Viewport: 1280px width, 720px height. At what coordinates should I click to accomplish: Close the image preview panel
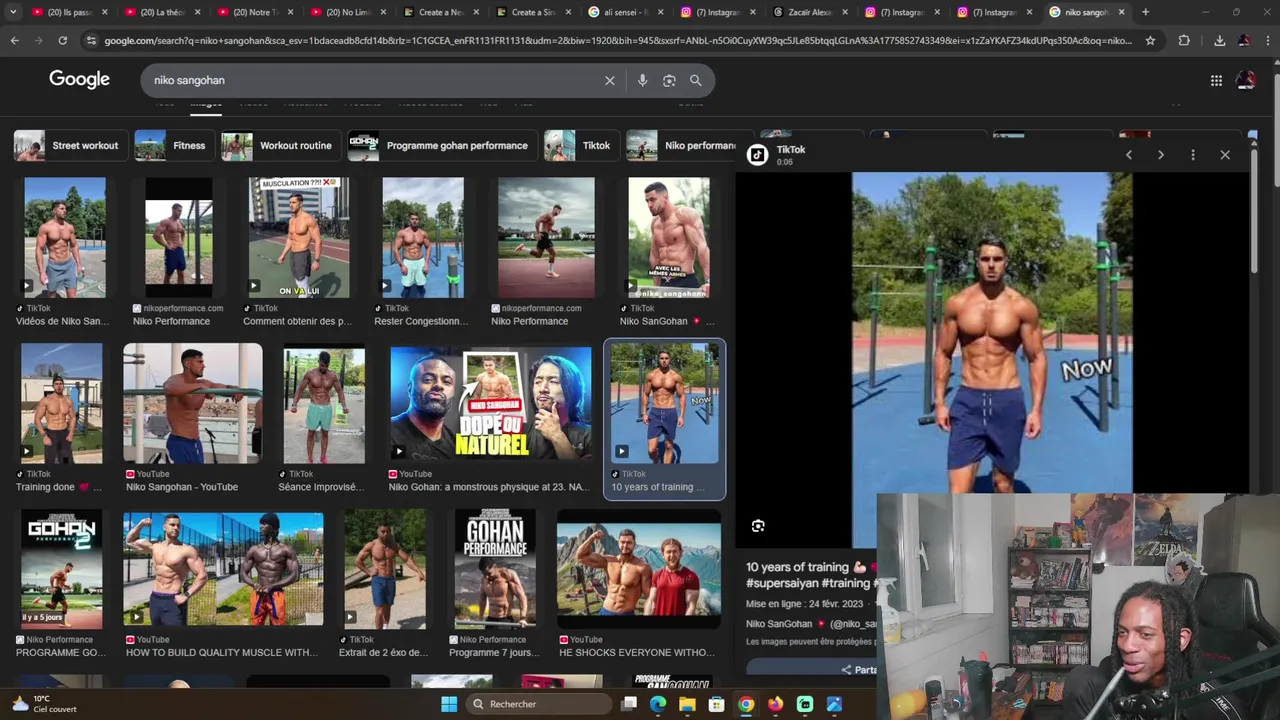(1225, 155)
